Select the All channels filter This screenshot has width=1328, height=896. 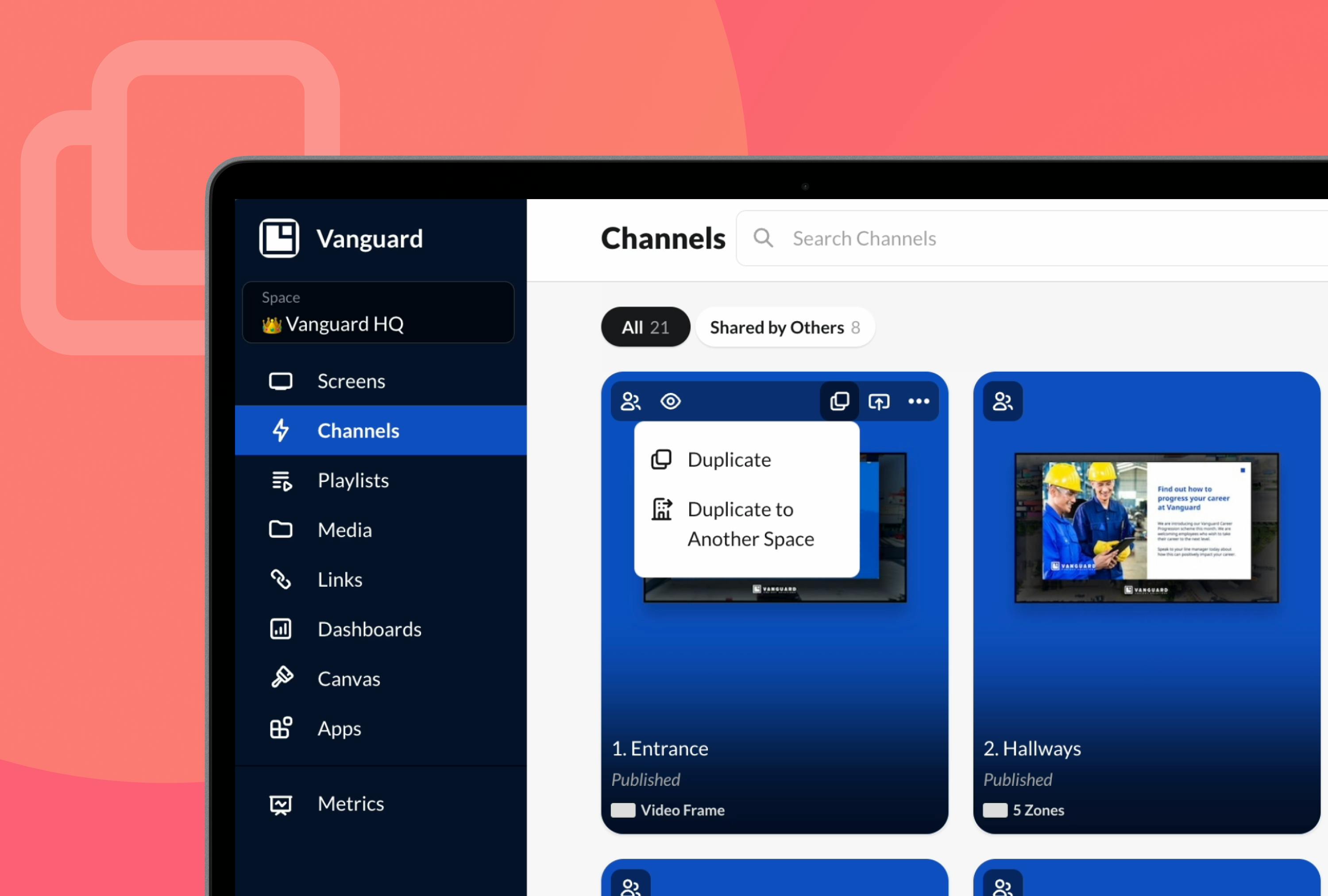click(x=645, y=327)
